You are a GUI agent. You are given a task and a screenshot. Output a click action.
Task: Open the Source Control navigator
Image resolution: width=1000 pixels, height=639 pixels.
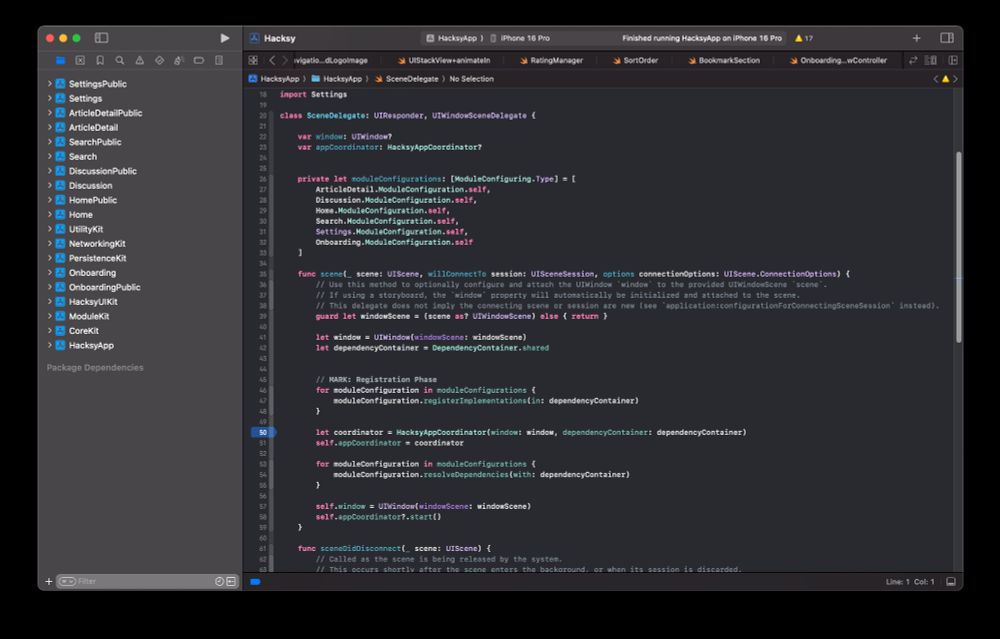click(80, 60)
